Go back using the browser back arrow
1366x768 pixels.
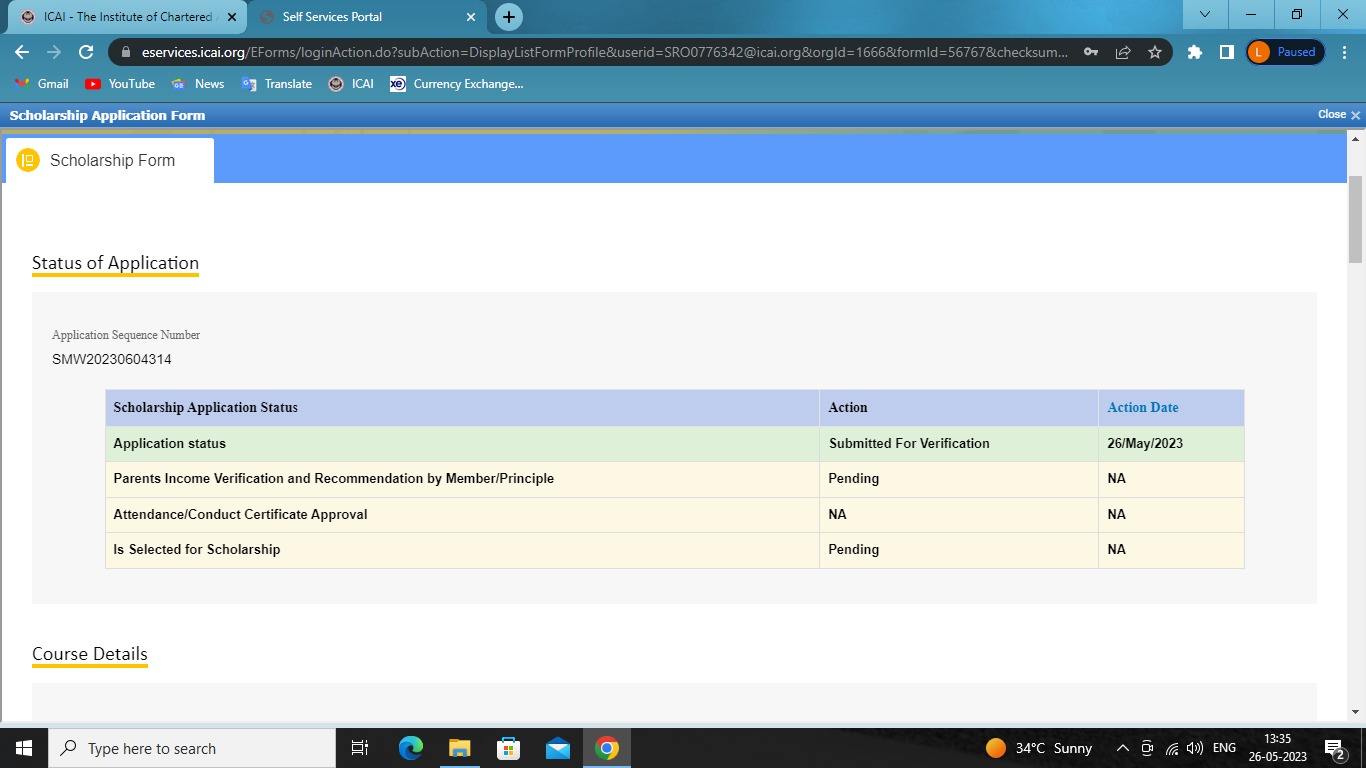click(22, 52)
